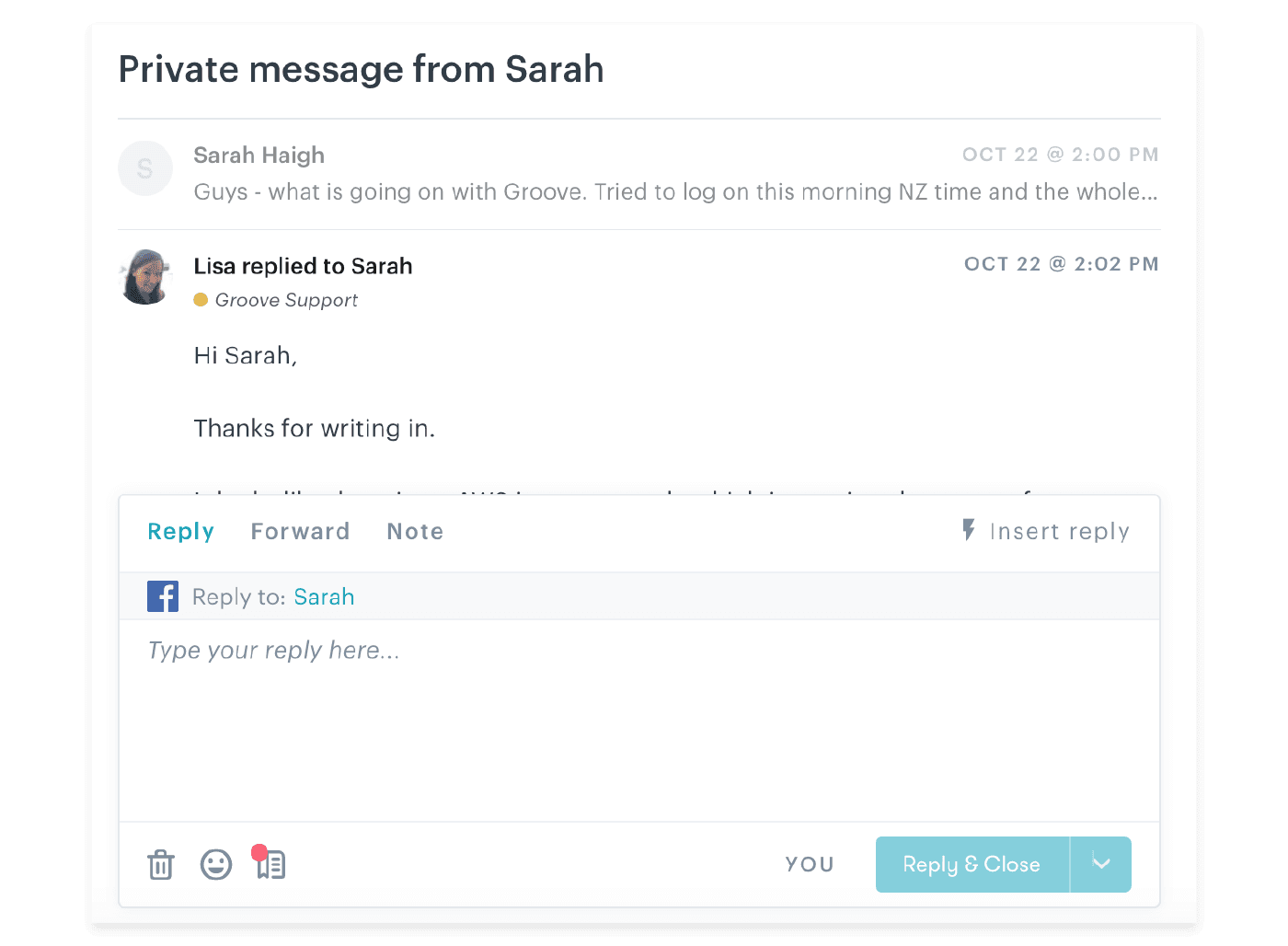Click the red notification badge on templates icon
This screenshot has width=1288, height=946.
[x=261, y=851]
